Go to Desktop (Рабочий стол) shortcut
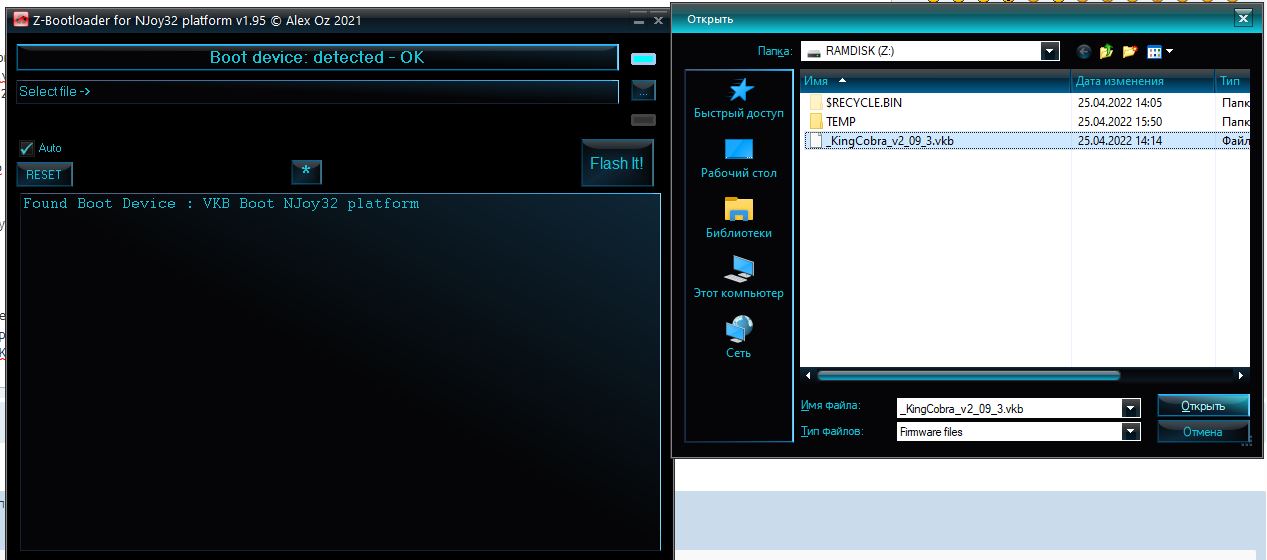This screenshot has height=560, width=1267. coord(739,158)
